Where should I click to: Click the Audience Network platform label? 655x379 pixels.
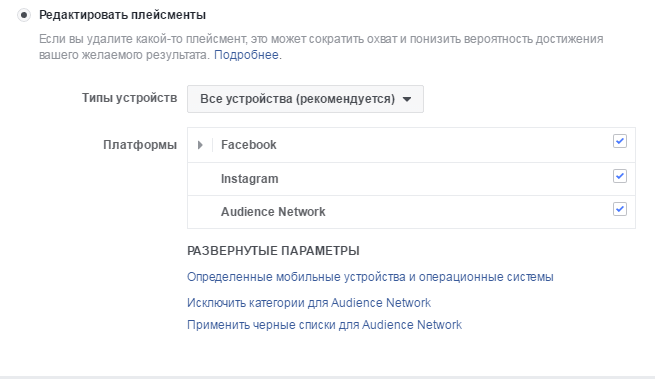pos(273,212)
